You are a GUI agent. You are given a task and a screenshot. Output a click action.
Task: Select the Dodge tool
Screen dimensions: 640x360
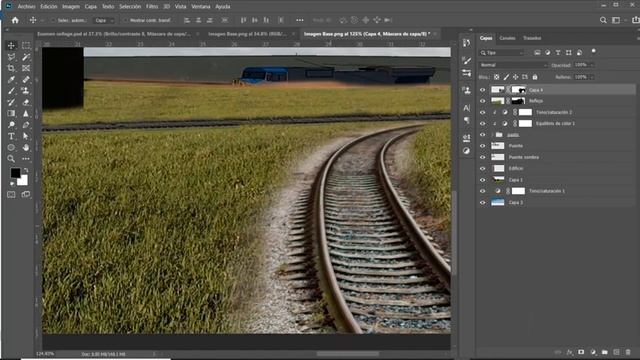point(11,124)
